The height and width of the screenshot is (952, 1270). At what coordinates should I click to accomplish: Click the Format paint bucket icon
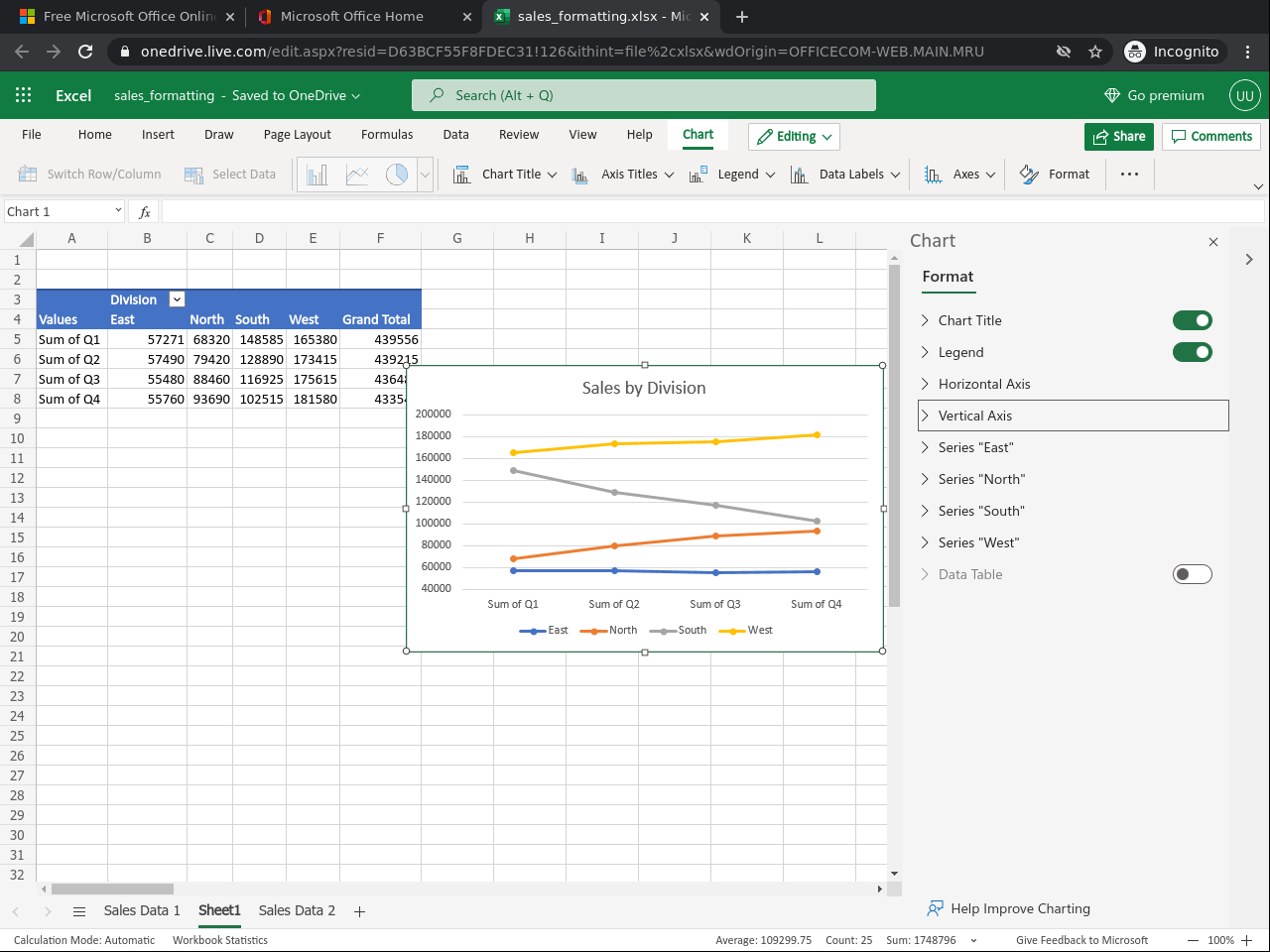click(1029, 175)
